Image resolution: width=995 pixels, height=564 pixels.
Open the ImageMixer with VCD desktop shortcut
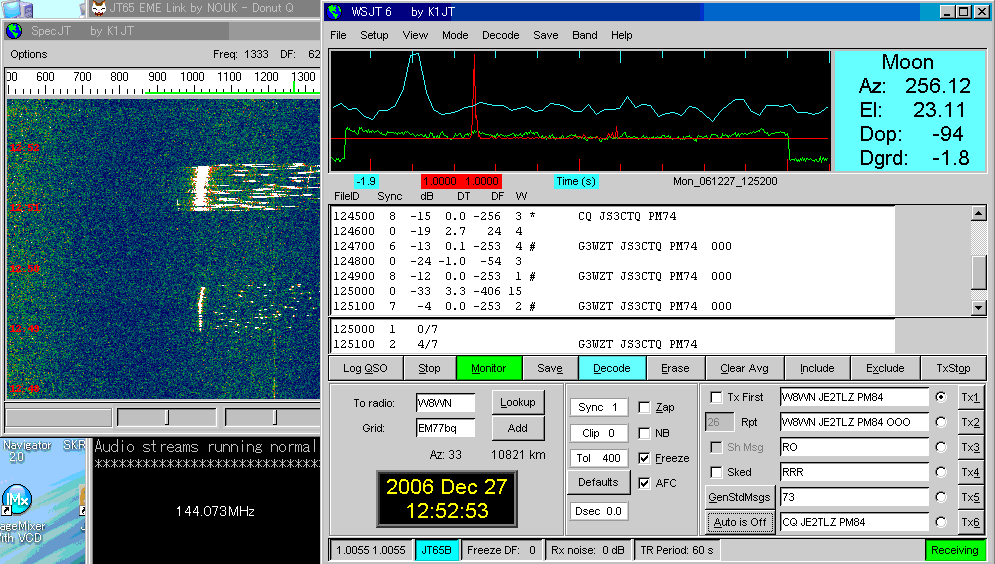click(x=17, y=500)
